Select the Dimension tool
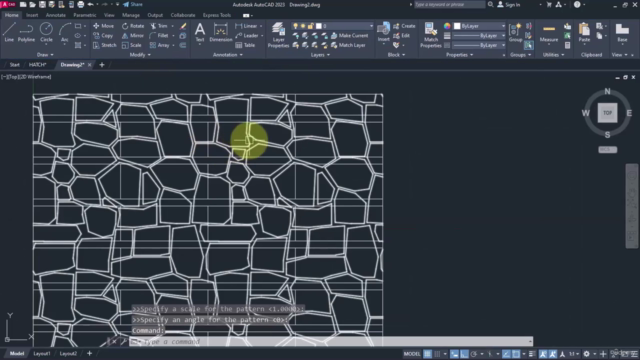 pos(221,32)
